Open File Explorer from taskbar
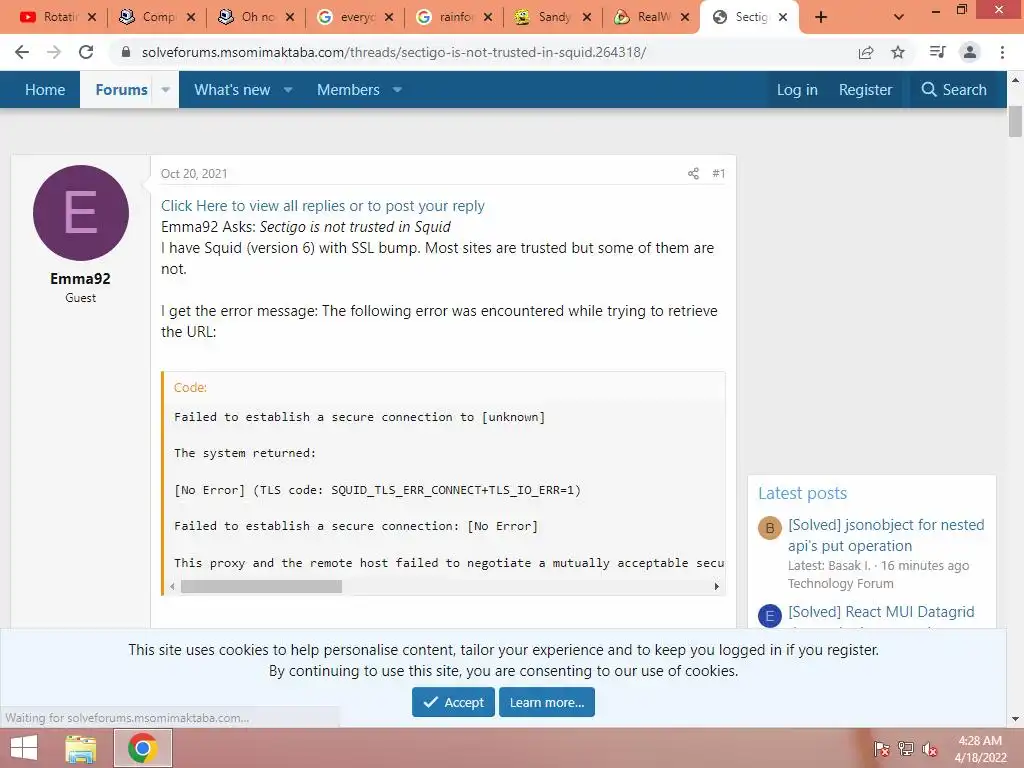The height and width of the screenshot is (768, 1024). coord(81,748)
